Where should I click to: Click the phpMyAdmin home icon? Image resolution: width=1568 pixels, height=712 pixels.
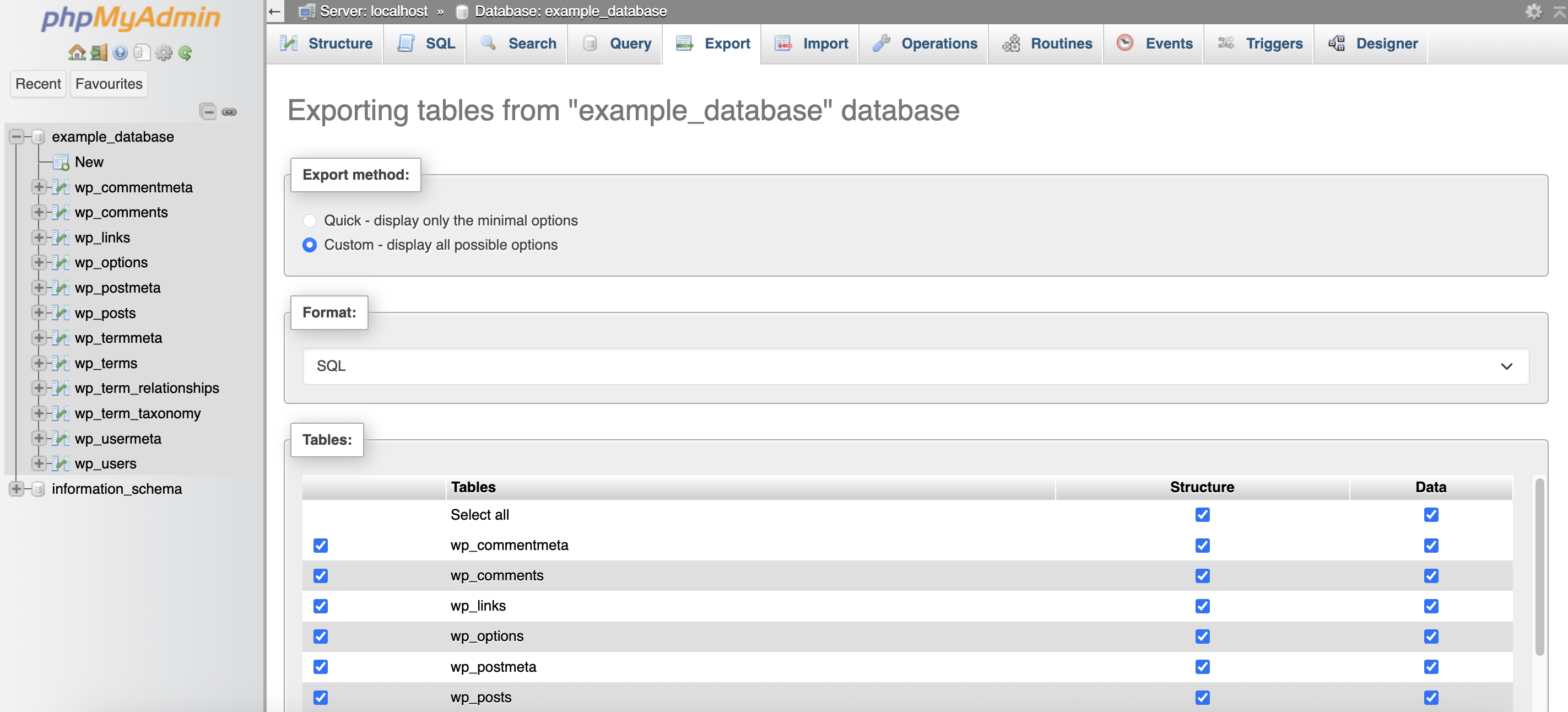(x=77, y=52)
